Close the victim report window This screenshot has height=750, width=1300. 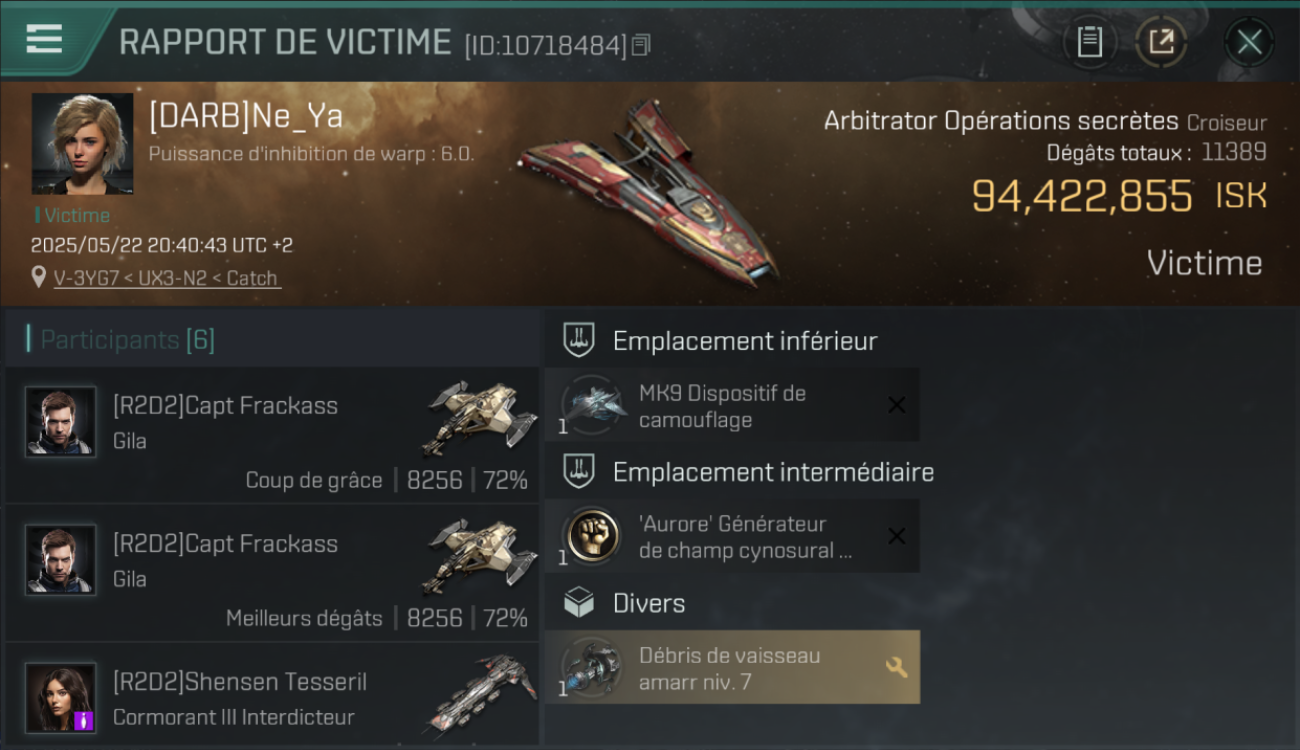[1249, 42]
